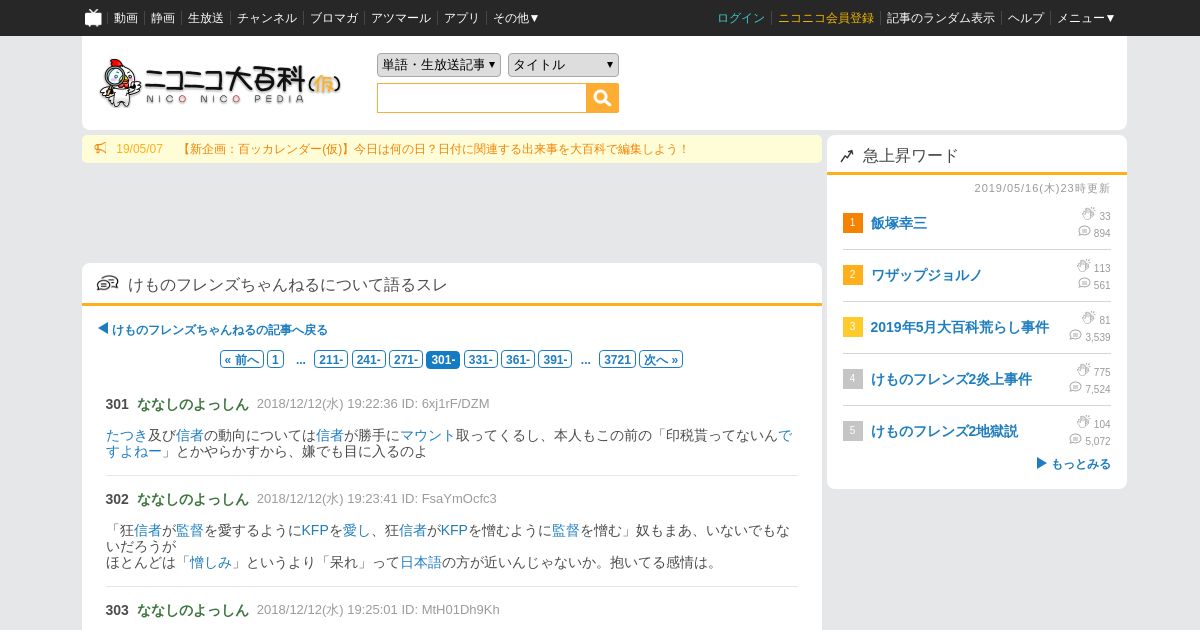This screenshot has width=1200, height=630.
Task: Jump to posts 361-
Action: click(x=517, y=360)
